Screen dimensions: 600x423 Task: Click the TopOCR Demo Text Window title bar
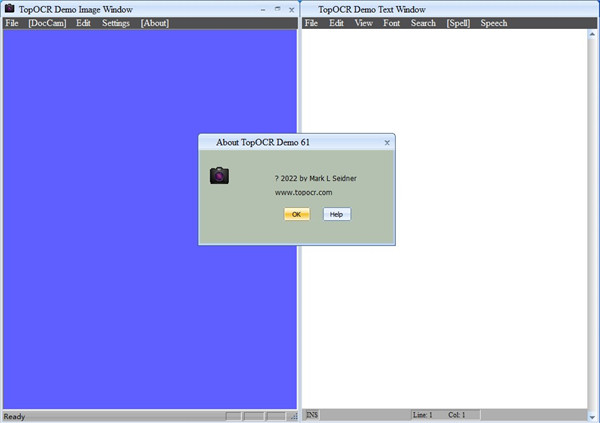450,9
